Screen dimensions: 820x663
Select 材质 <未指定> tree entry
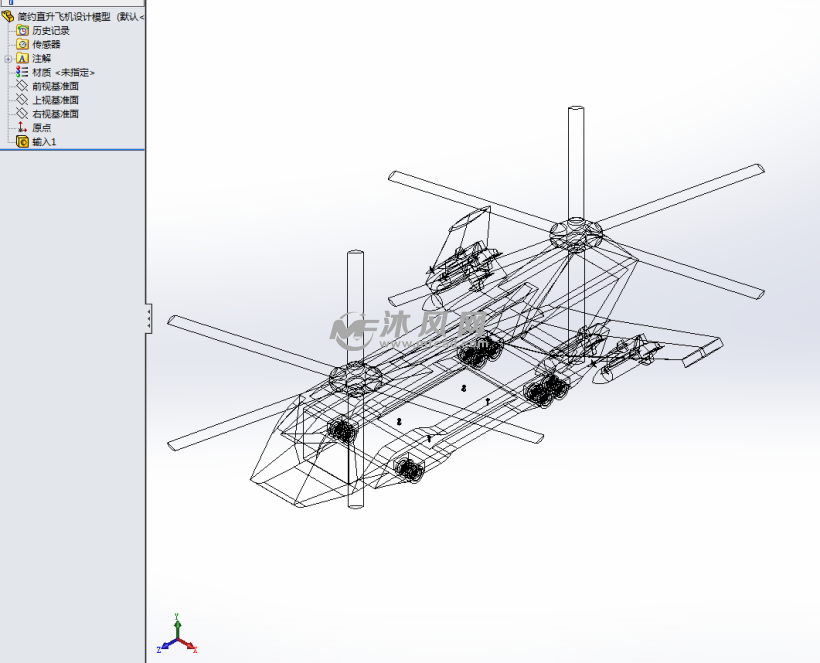coord(63,73)
